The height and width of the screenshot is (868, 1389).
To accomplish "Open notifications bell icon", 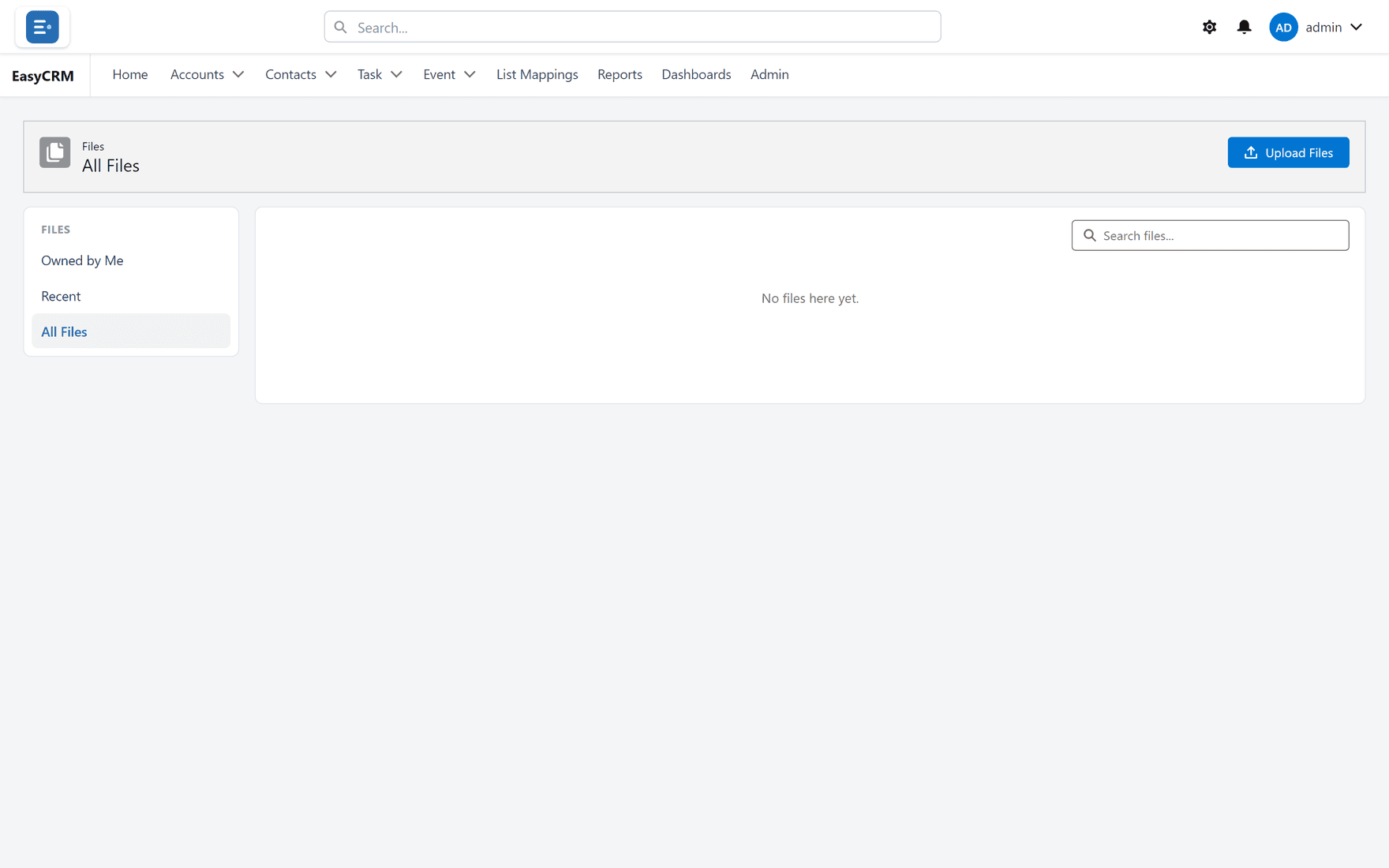I will click(1244, 27).
